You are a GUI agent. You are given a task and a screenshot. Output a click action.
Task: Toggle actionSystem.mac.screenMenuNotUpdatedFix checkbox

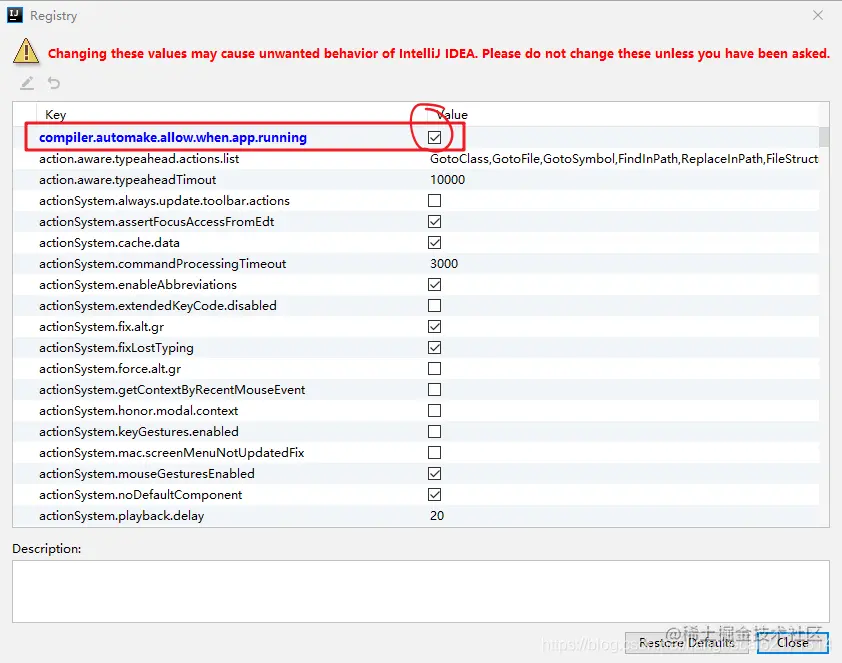coord(434,453)
